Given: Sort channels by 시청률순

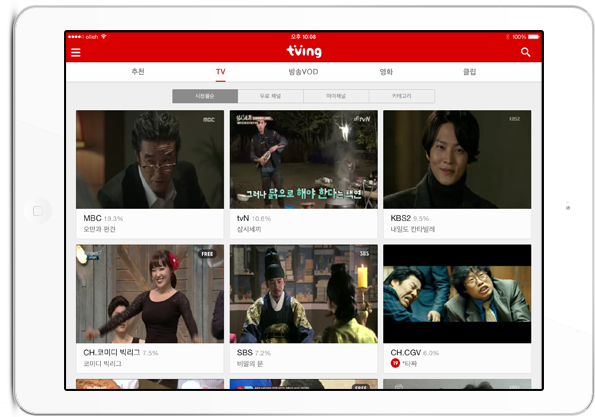Looking at the screenshot, I should (205, 96).
